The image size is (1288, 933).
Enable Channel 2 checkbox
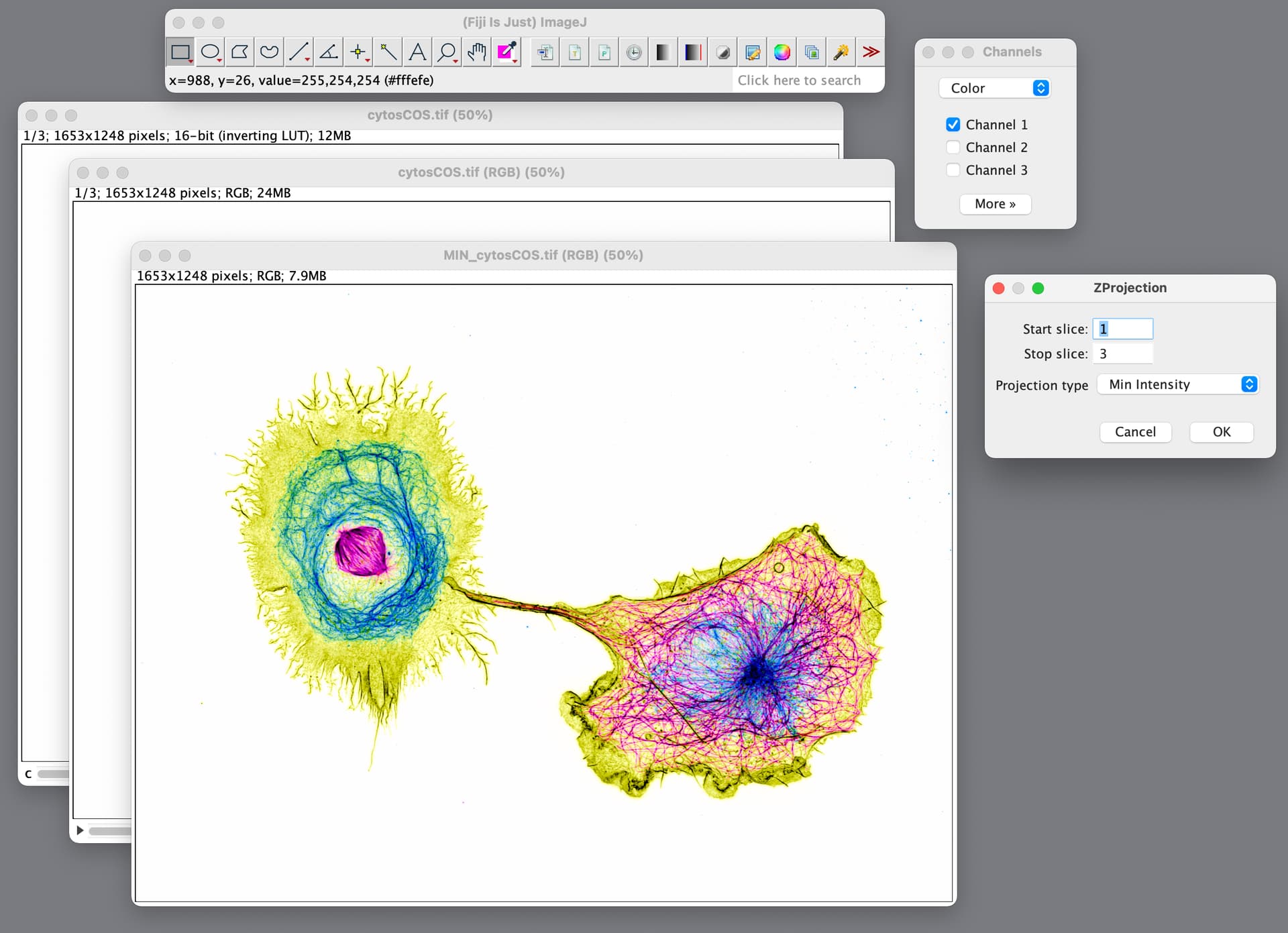[953, 148]
